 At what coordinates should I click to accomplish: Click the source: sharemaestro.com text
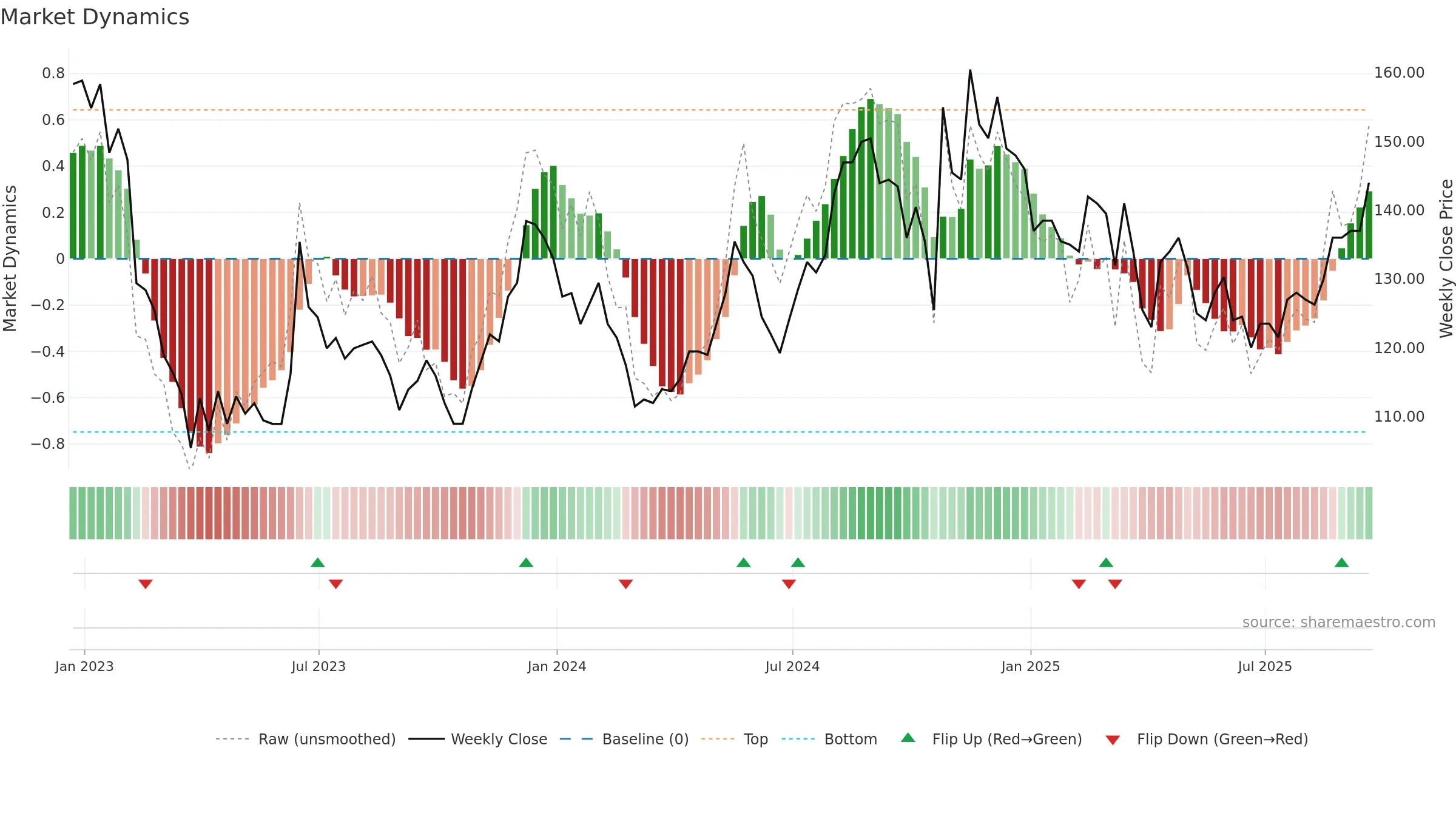tap(1339, 622)
